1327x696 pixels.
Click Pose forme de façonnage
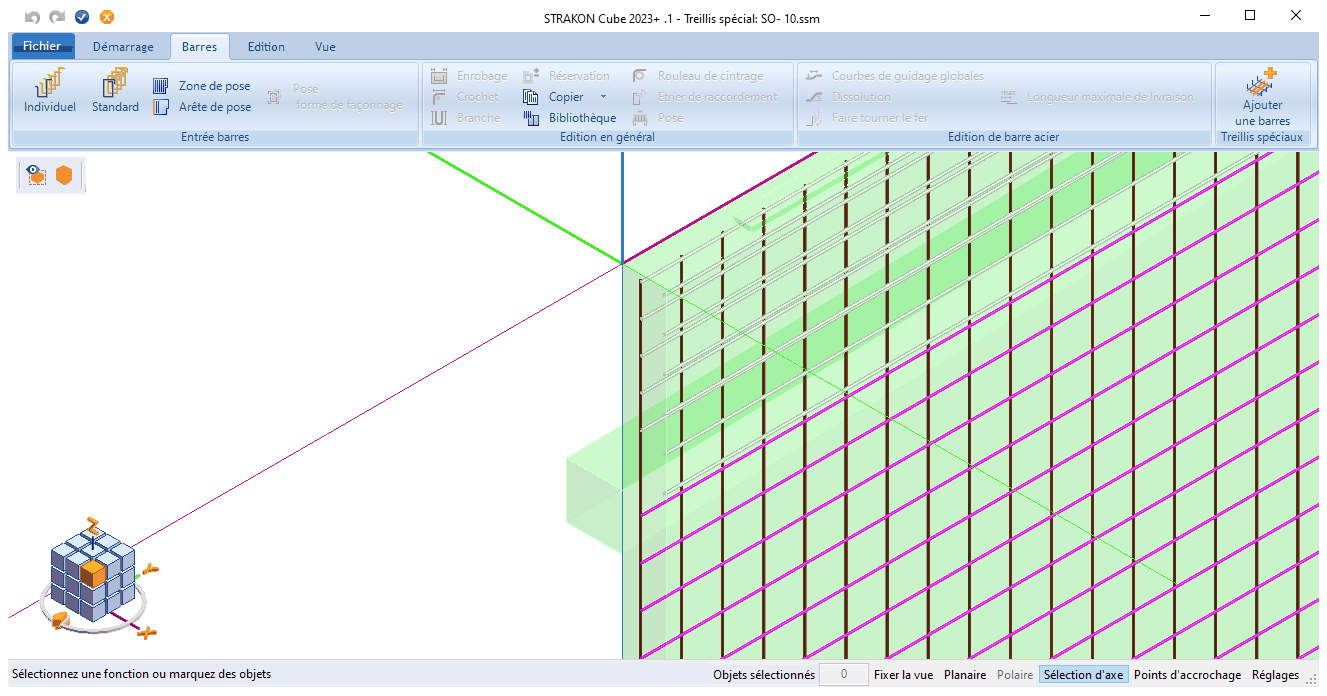coord(335,97)
